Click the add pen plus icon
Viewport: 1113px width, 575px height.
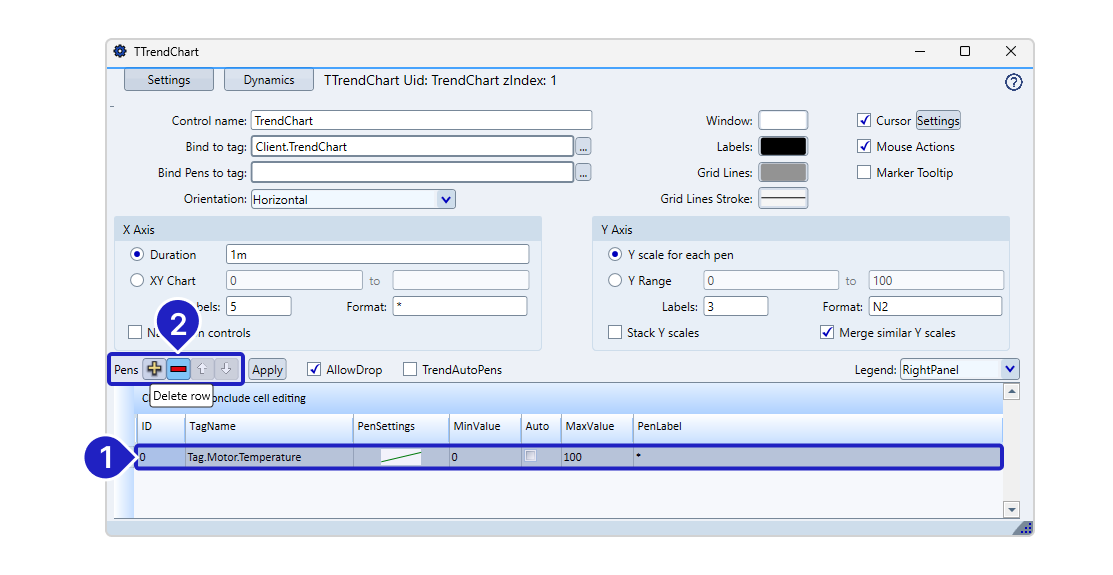[154, 369]
